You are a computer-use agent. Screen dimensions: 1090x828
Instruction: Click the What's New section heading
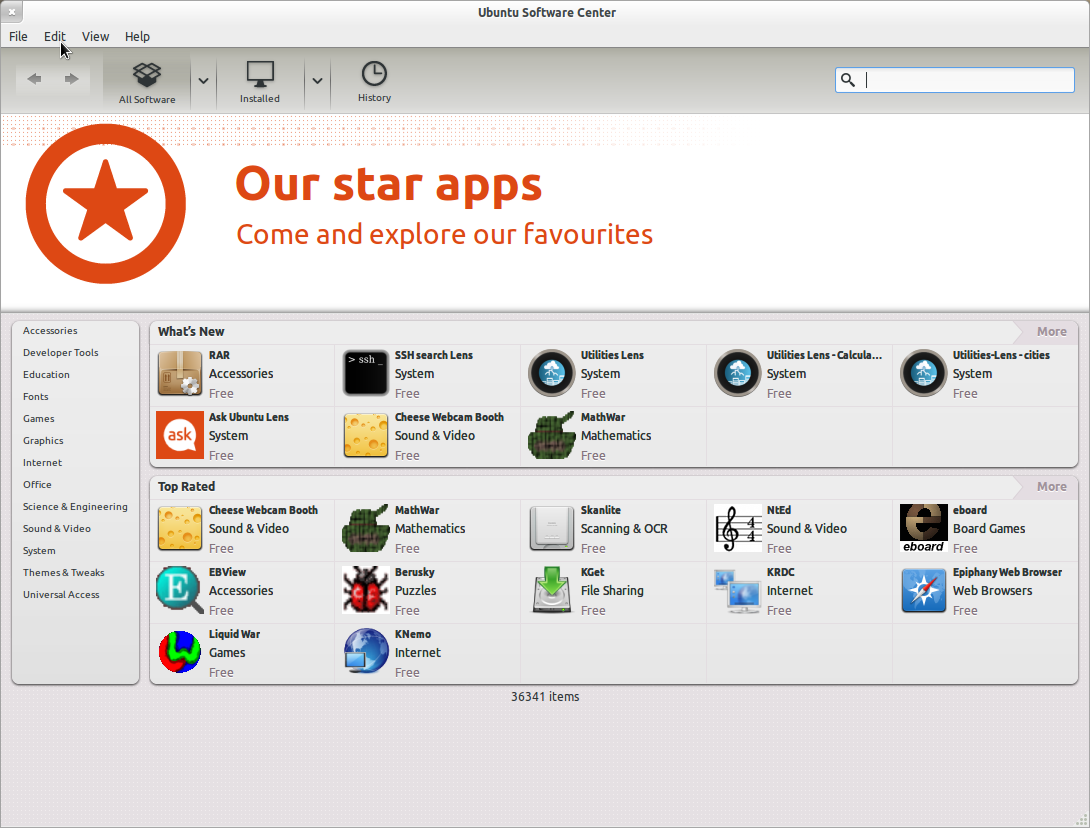click(190, 332)
